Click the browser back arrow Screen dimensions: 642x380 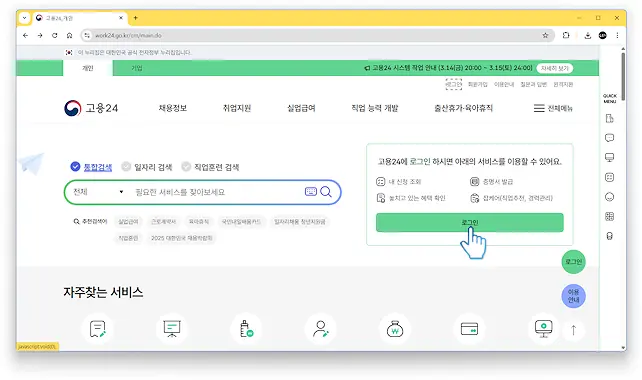pos(25,36)
